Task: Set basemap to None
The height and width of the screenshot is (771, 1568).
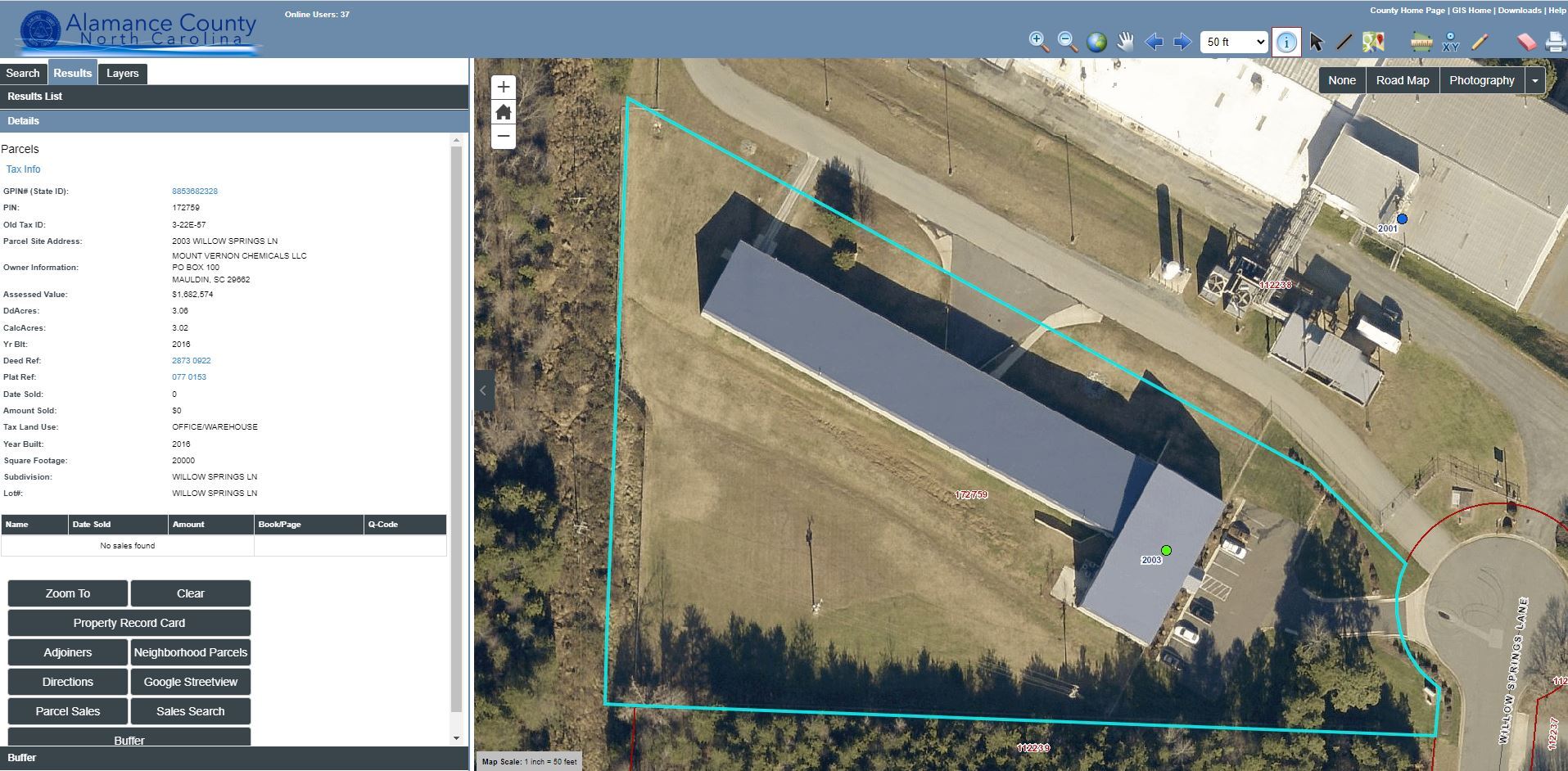Action: [1341, 80]
